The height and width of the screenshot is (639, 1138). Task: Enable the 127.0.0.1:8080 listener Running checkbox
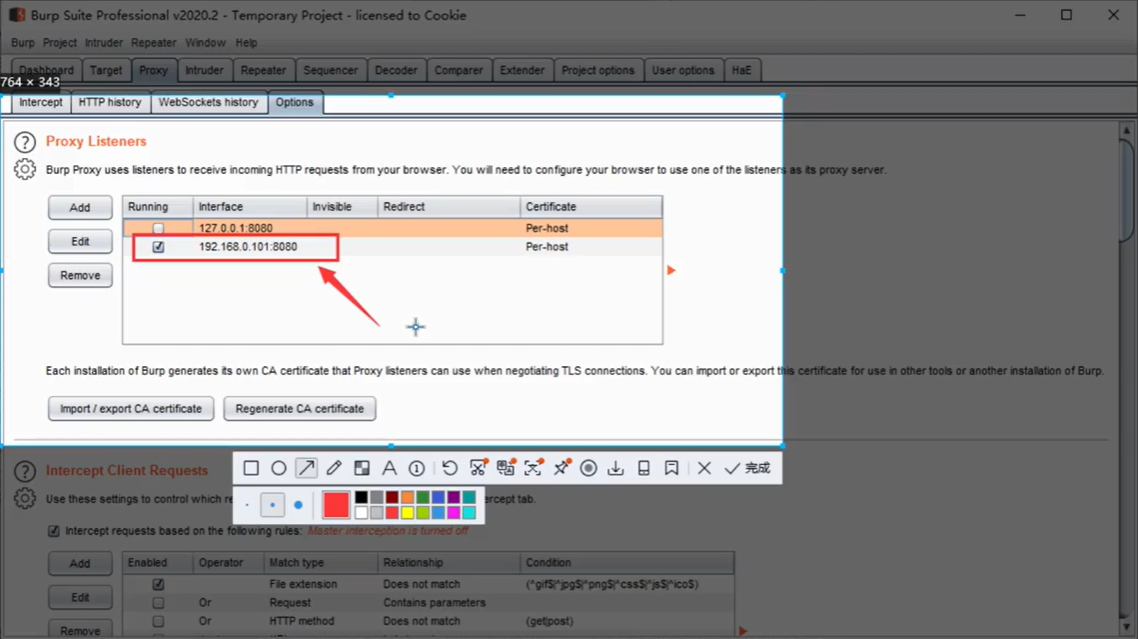coord(158,228)
